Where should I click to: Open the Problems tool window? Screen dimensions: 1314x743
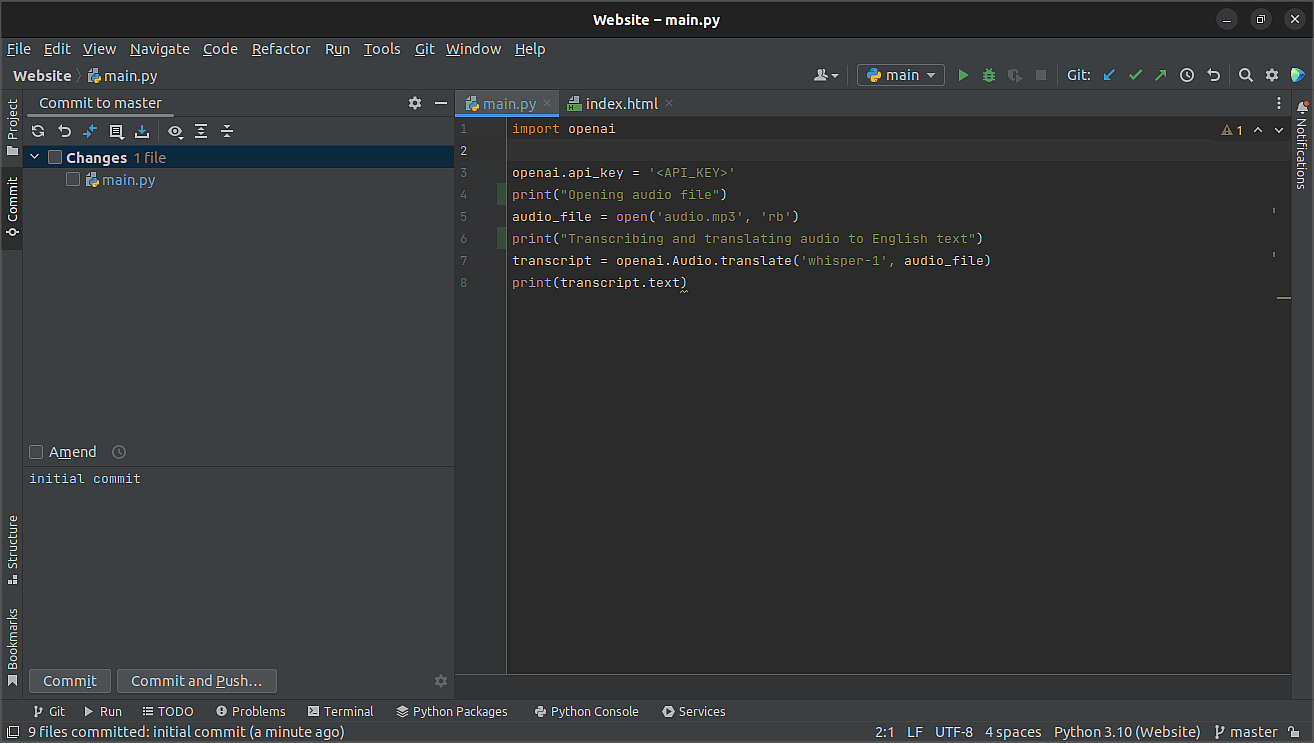249,712
